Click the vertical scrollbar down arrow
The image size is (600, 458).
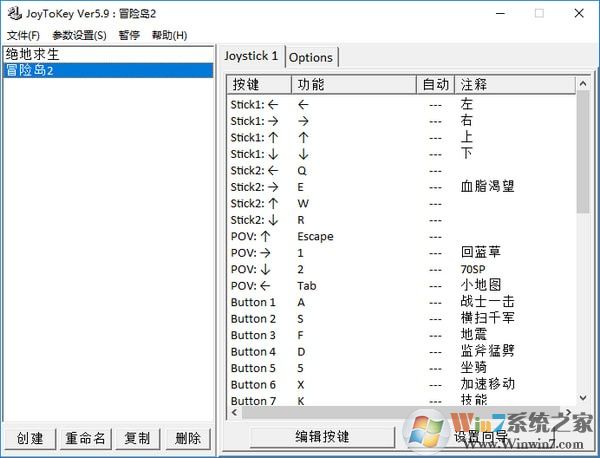(x=583, y=396)
